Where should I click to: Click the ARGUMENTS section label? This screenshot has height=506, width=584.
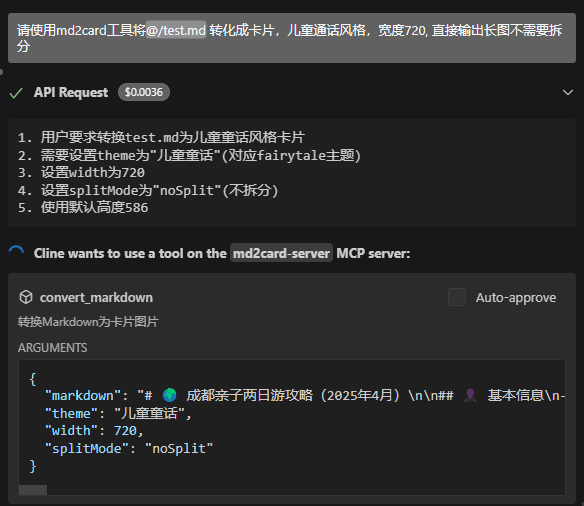tap(53, 347)
